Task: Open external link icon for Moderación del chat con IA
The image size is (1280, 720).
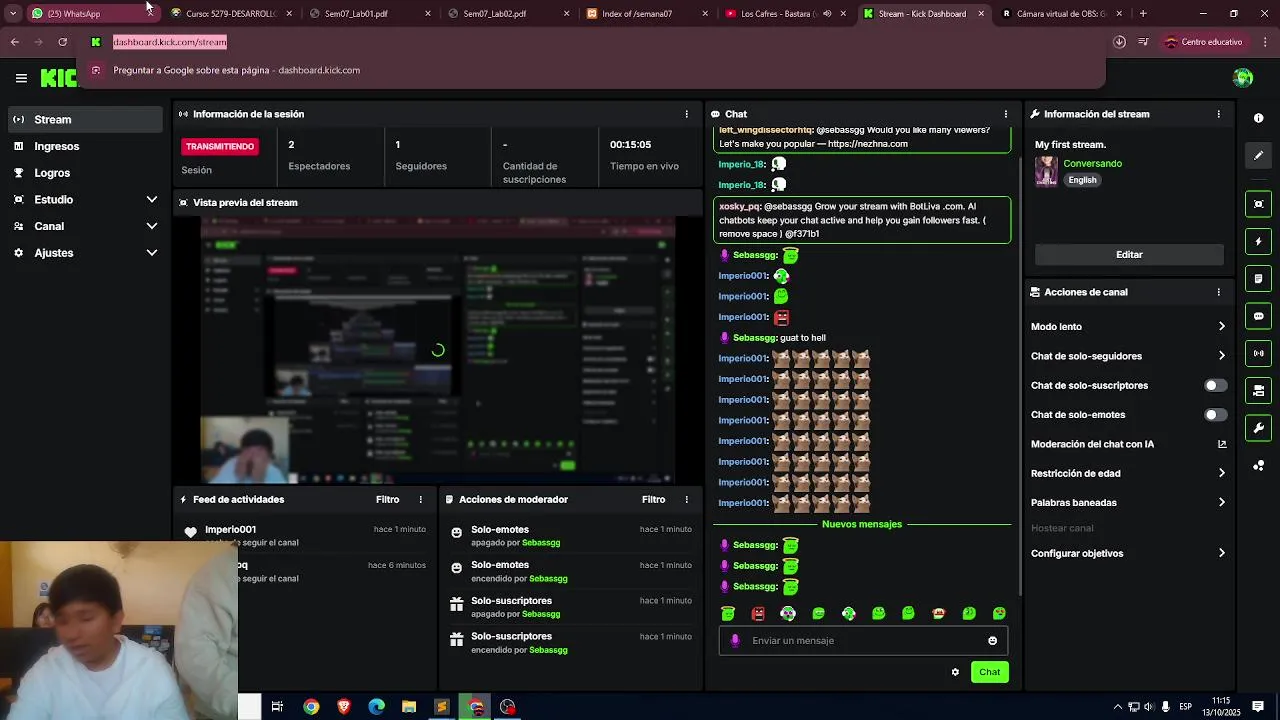Action: point(1221,444)
